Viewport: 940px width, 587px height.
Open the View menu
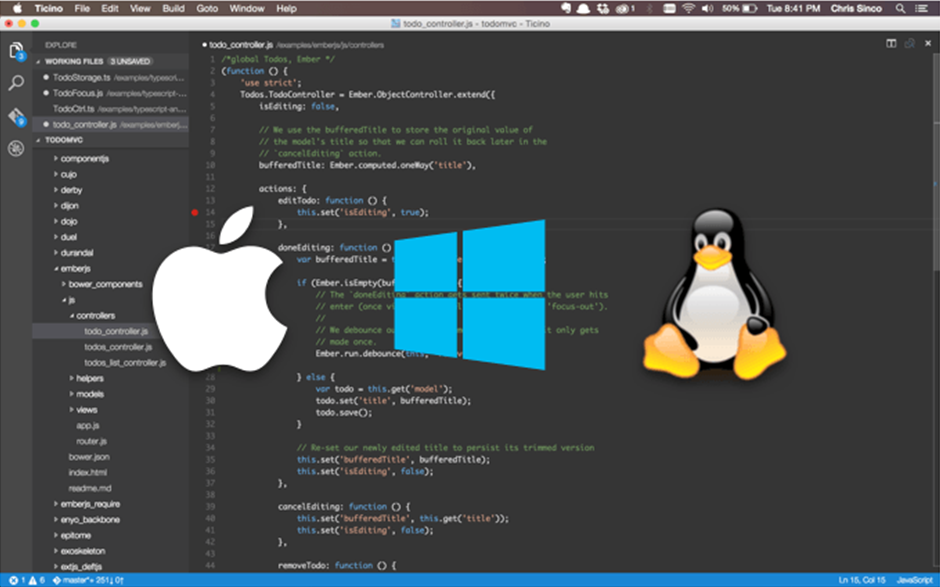tap(140, 8)
